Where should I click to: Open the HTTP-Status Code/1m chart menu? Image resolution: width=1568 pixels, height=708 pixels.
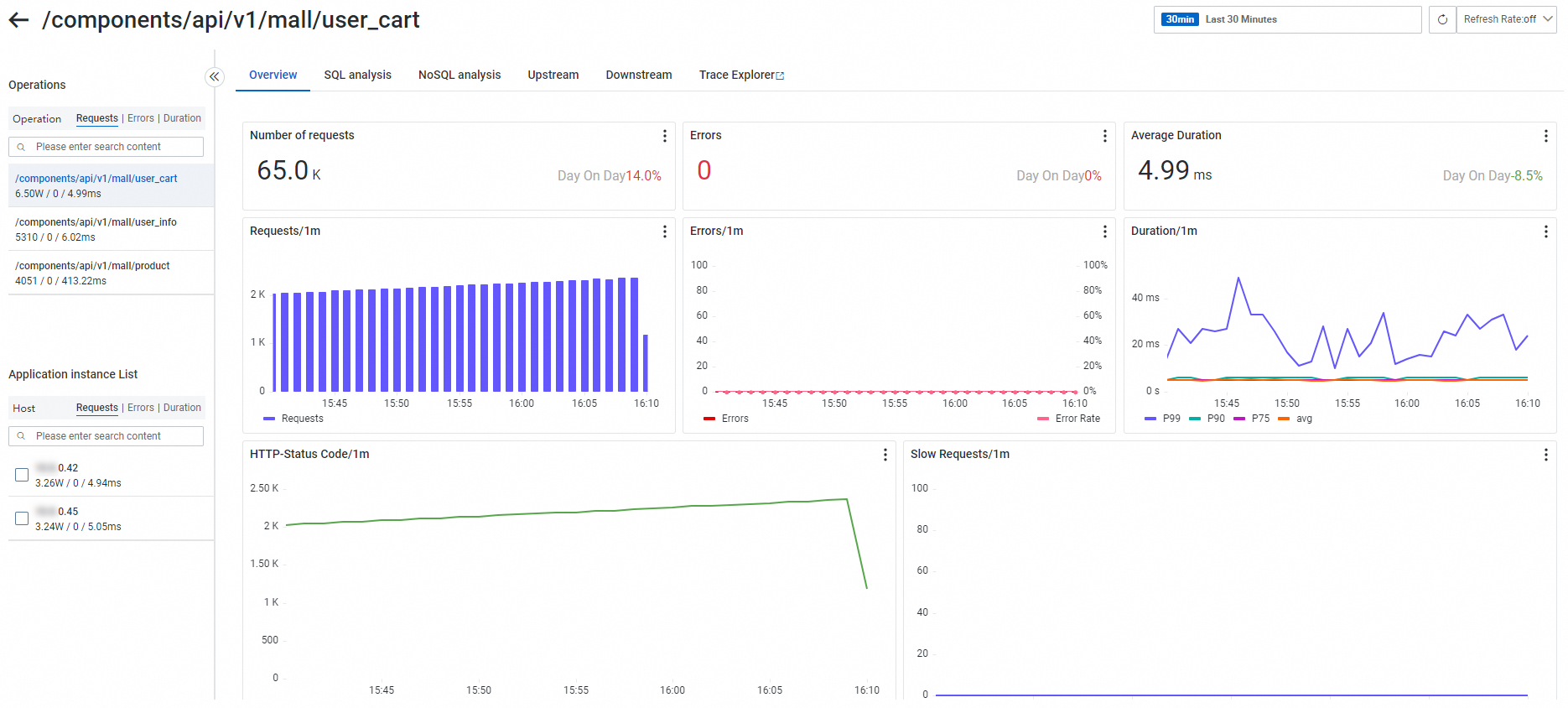click(885, 455)
